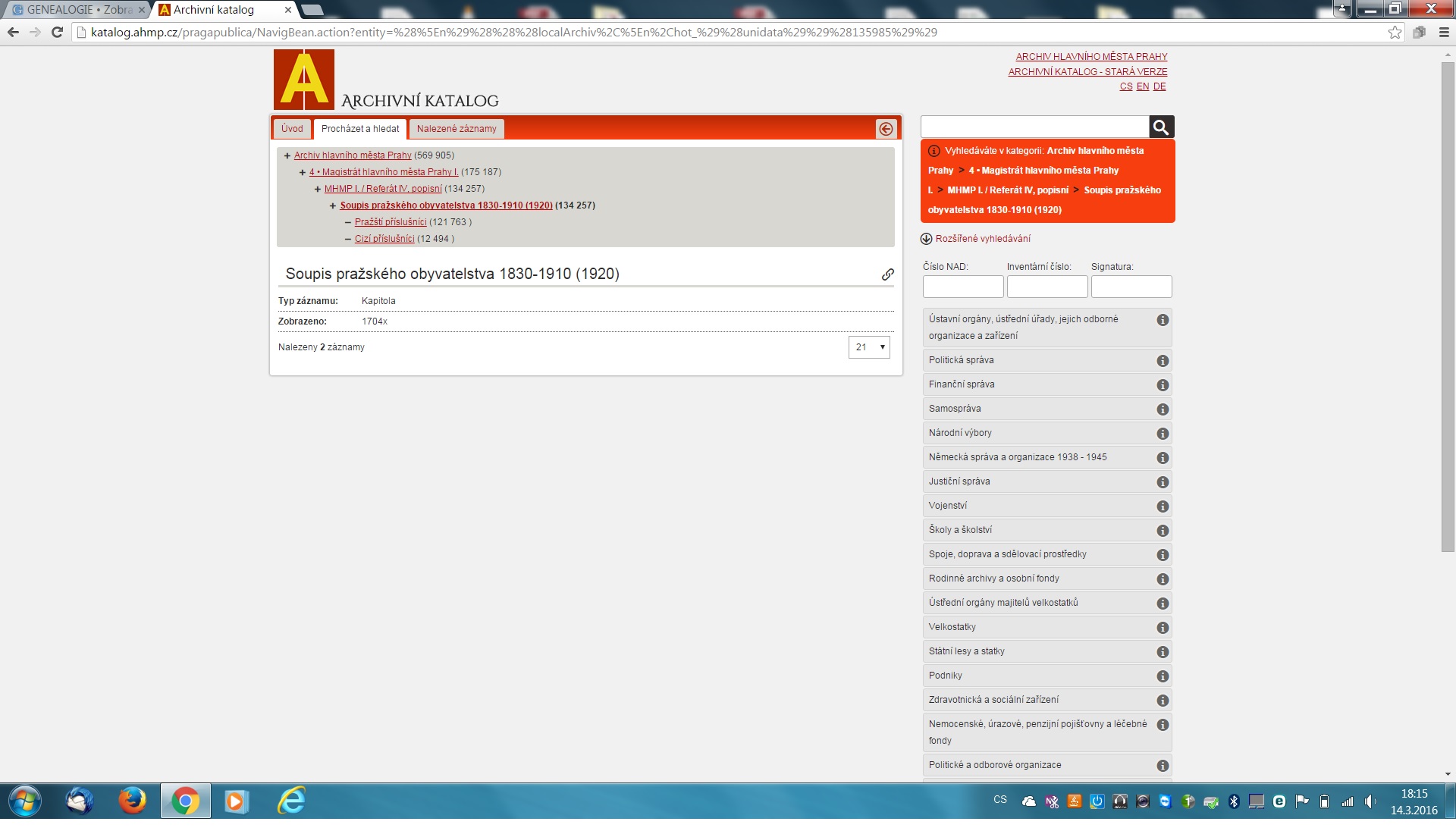
Task: Toggle the plus next to MHMP I. / Referát IV
Action: tap(317, 189)
